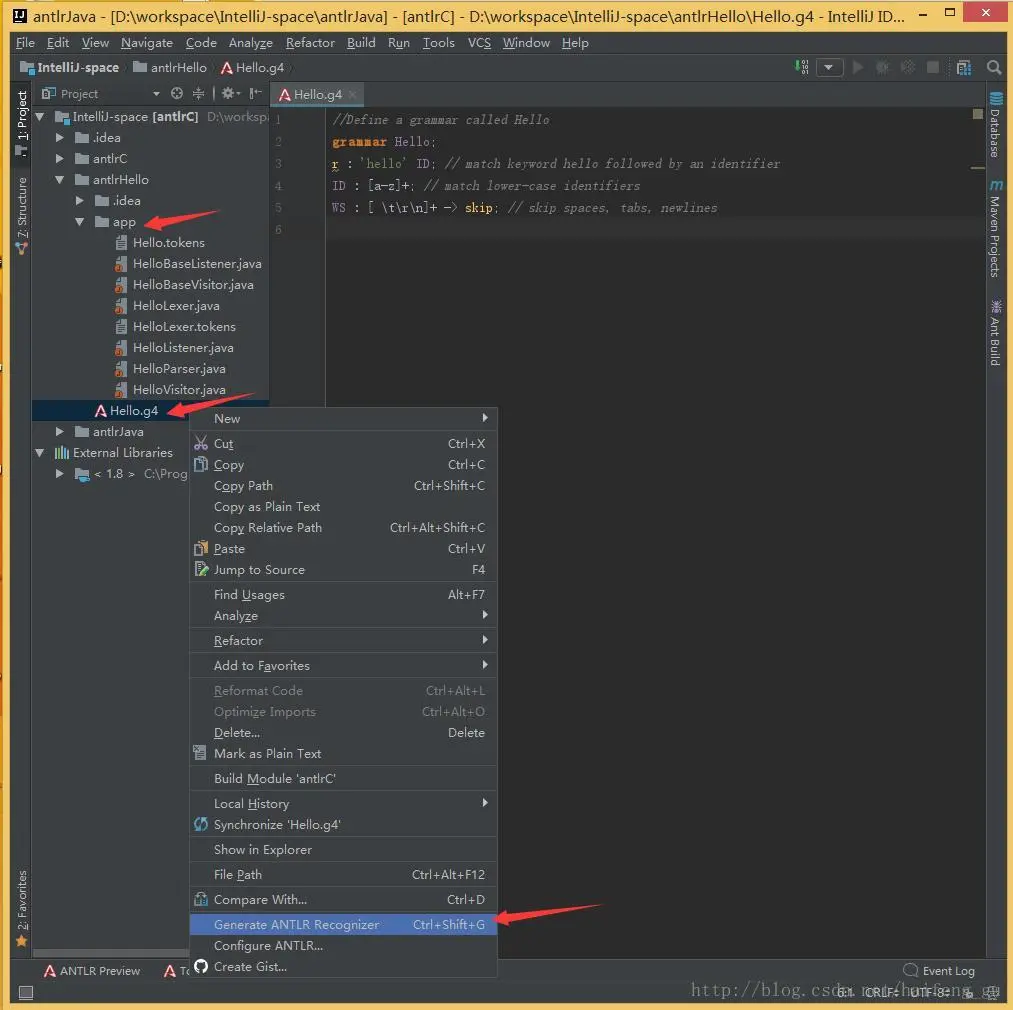Screen dimensions: 1013x1010
Task: Click the Make Project build icon
Action: [x=802, y=67]
